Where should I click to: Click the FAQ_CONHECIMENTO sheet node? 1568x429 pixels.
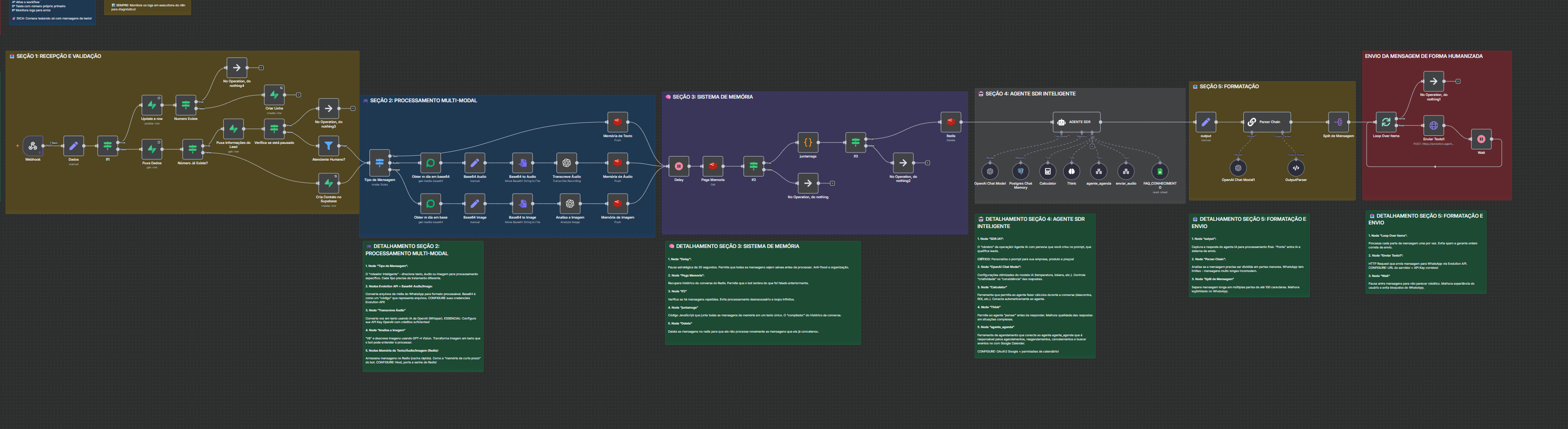[x=1160, y=172]
